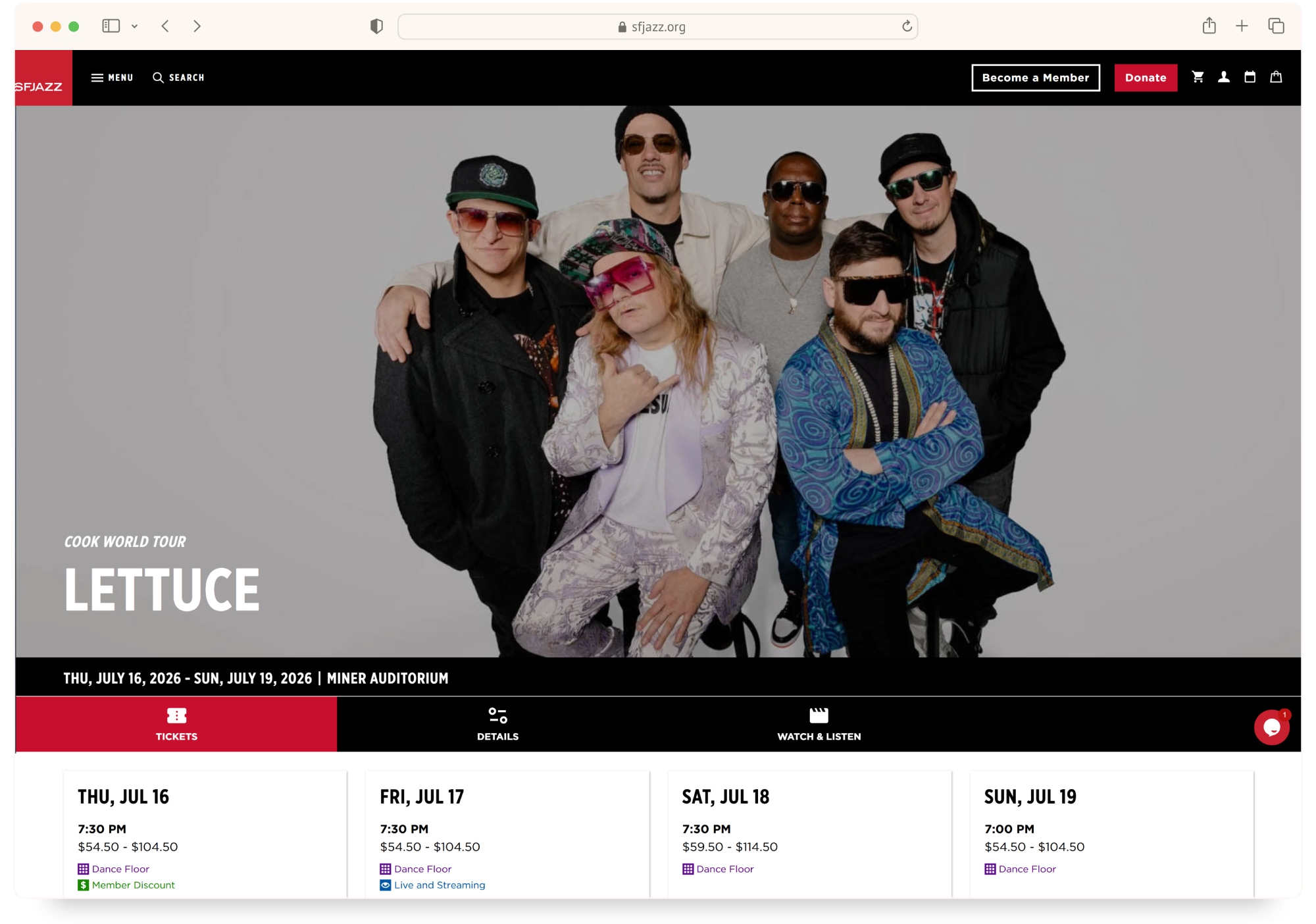Select the Tickets tab

coord(176,724)
